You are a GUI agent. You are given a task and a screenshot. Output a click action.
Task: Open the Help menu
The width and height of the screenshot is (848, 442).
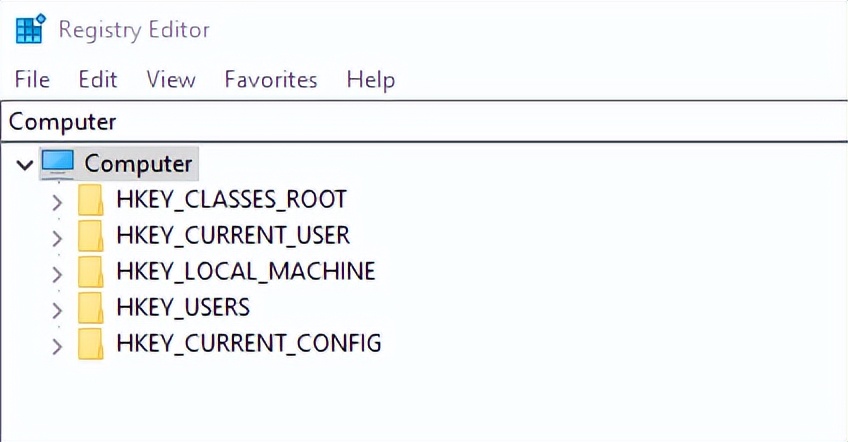[x=370, y=80]
